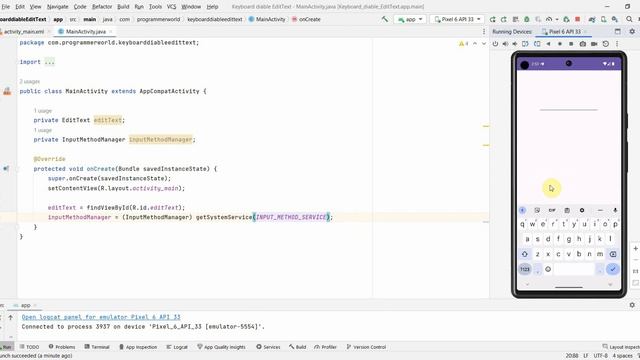
Task: Take an emulator screenshot with the camera icon
Action: pos(583,44)
